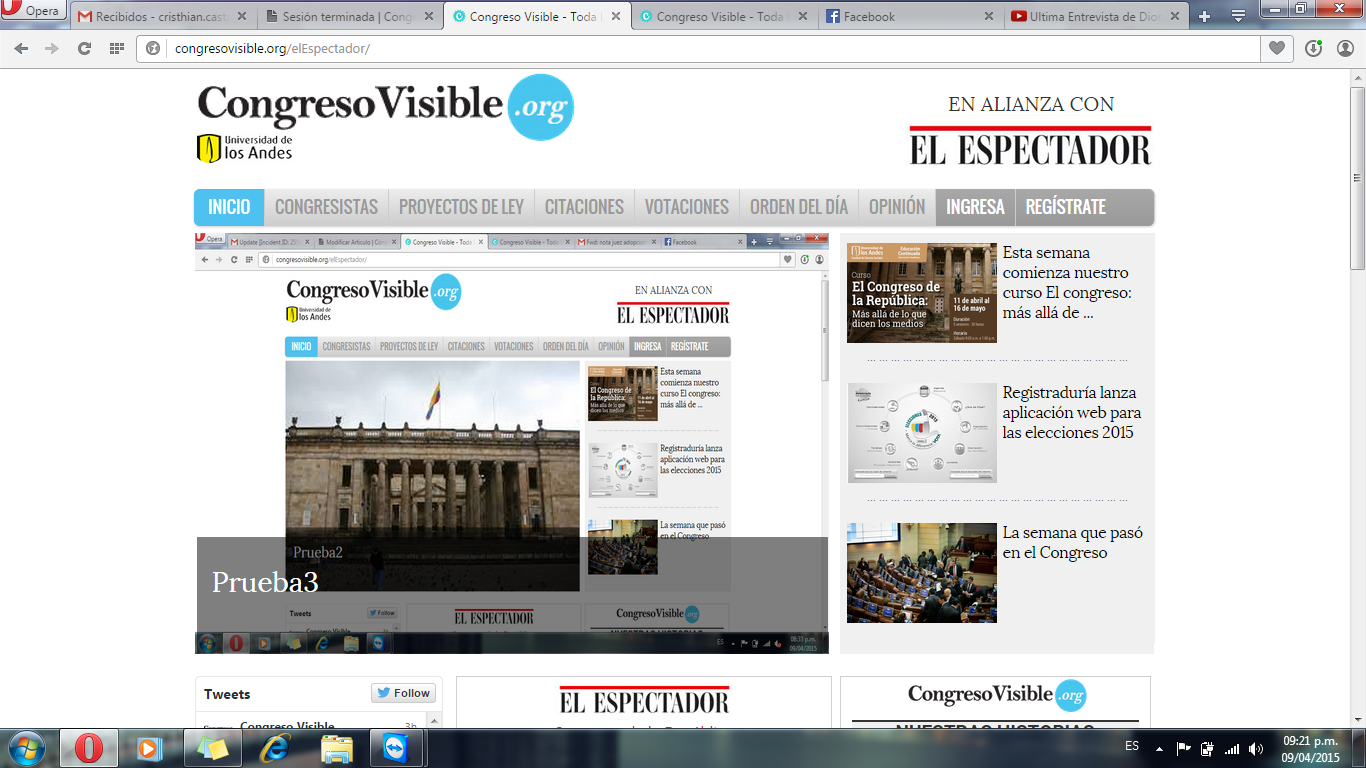This screenshot has height=768, width=1366.
Task: Click the power battery tray icon
Action: click(x=1207, y=748)
